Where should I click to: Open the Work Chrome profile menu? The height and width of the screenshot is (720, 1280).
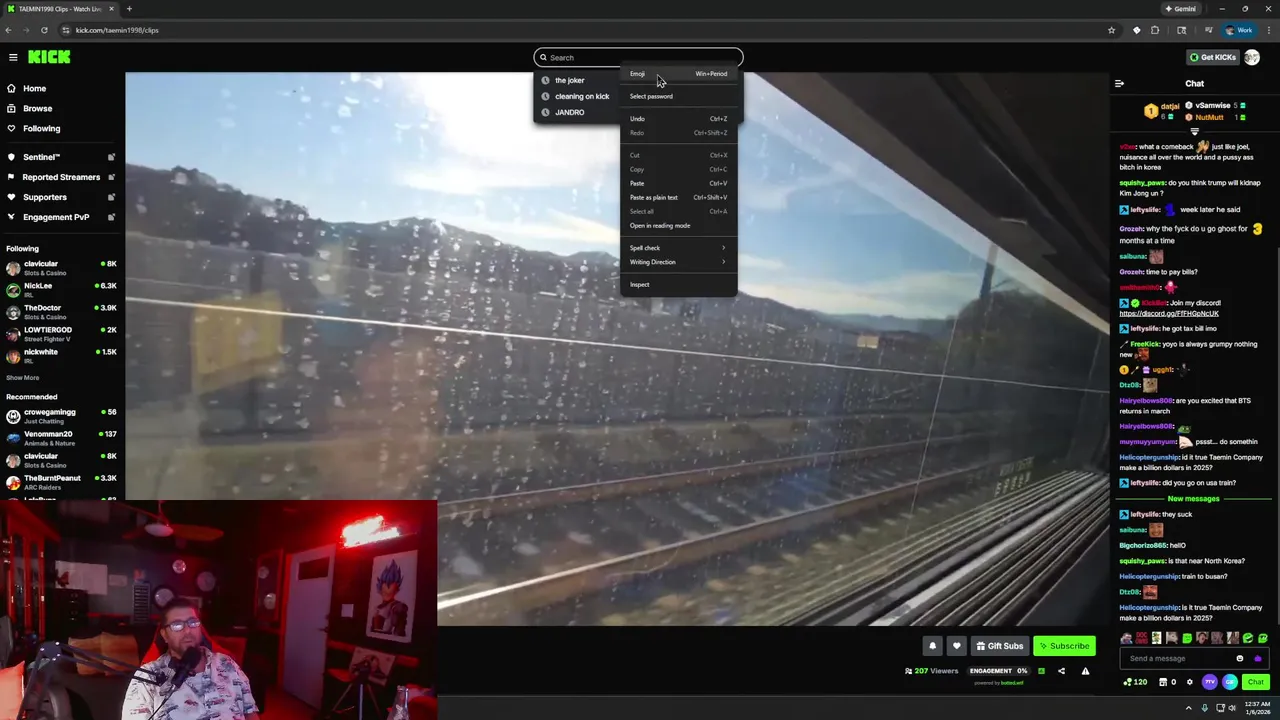click(1239, 30)
